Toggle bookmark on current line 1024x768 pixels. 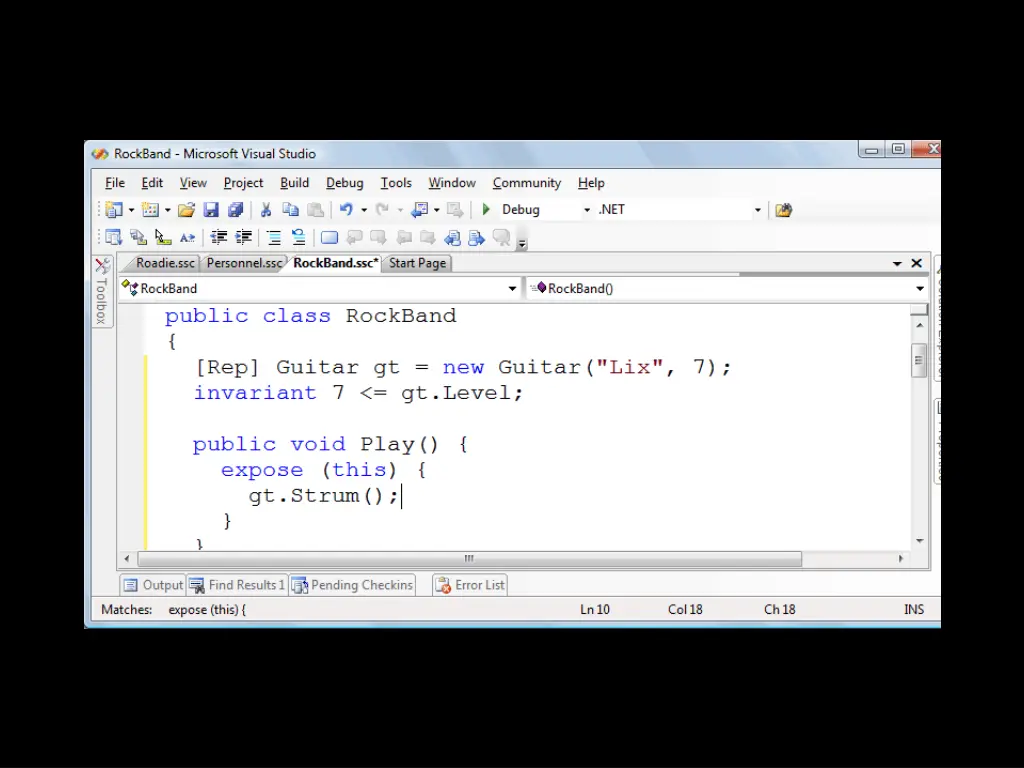329,238
